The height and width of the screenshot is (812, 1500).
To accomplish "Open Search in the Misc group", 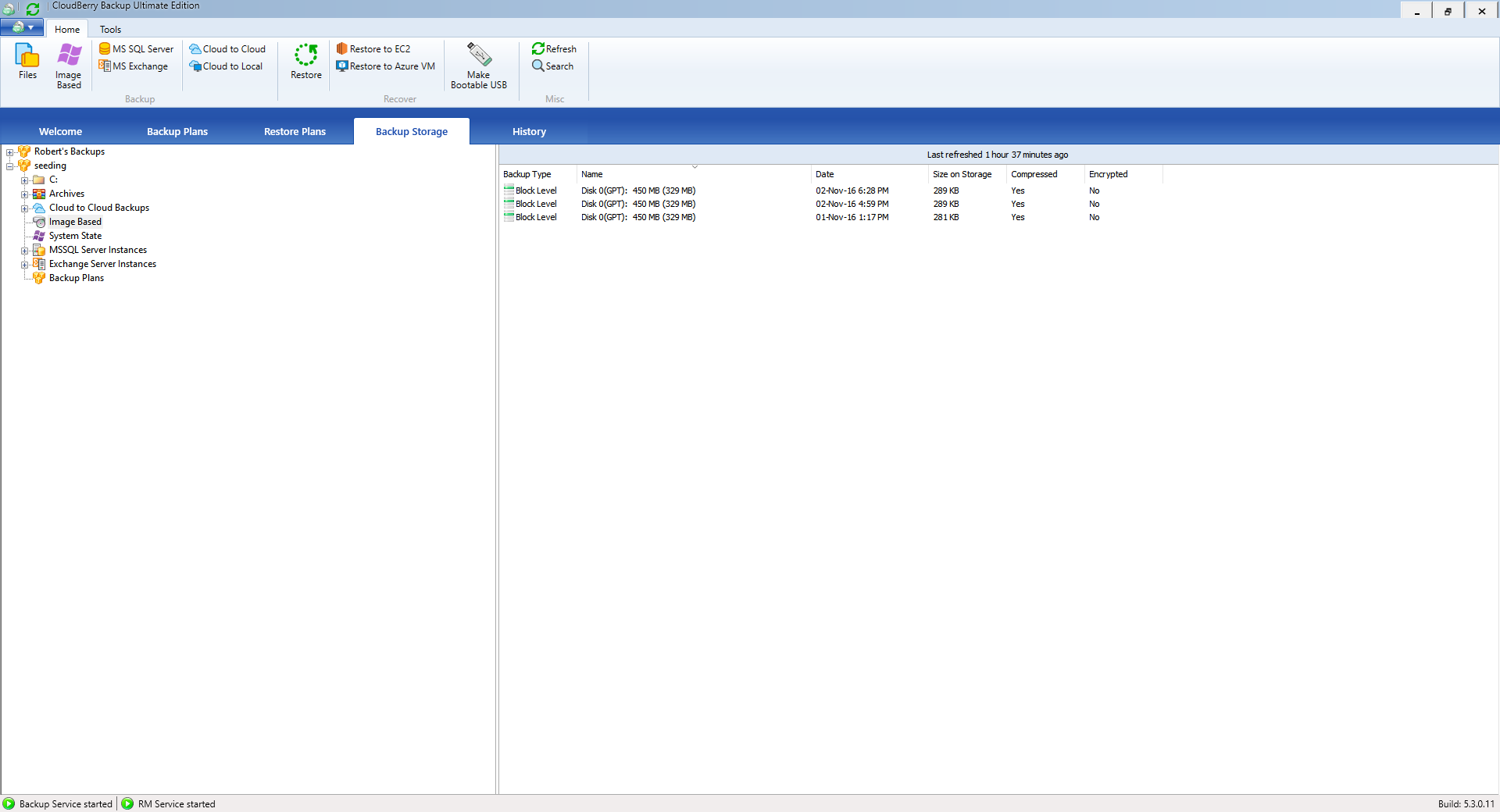I will (x=553, y=66).
